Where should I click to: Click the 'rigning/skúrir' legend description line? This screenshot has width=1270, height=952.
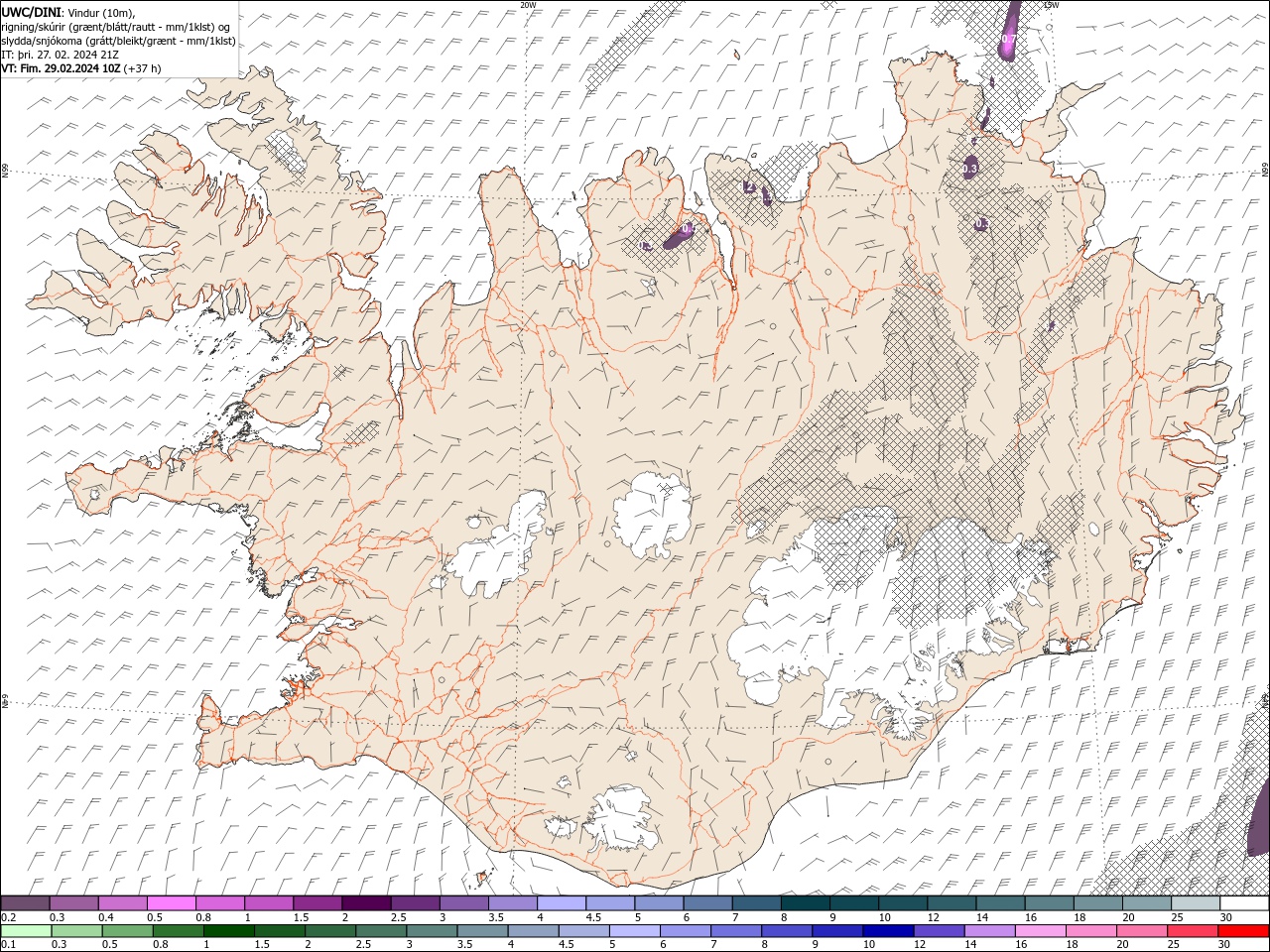coord(116,26)
